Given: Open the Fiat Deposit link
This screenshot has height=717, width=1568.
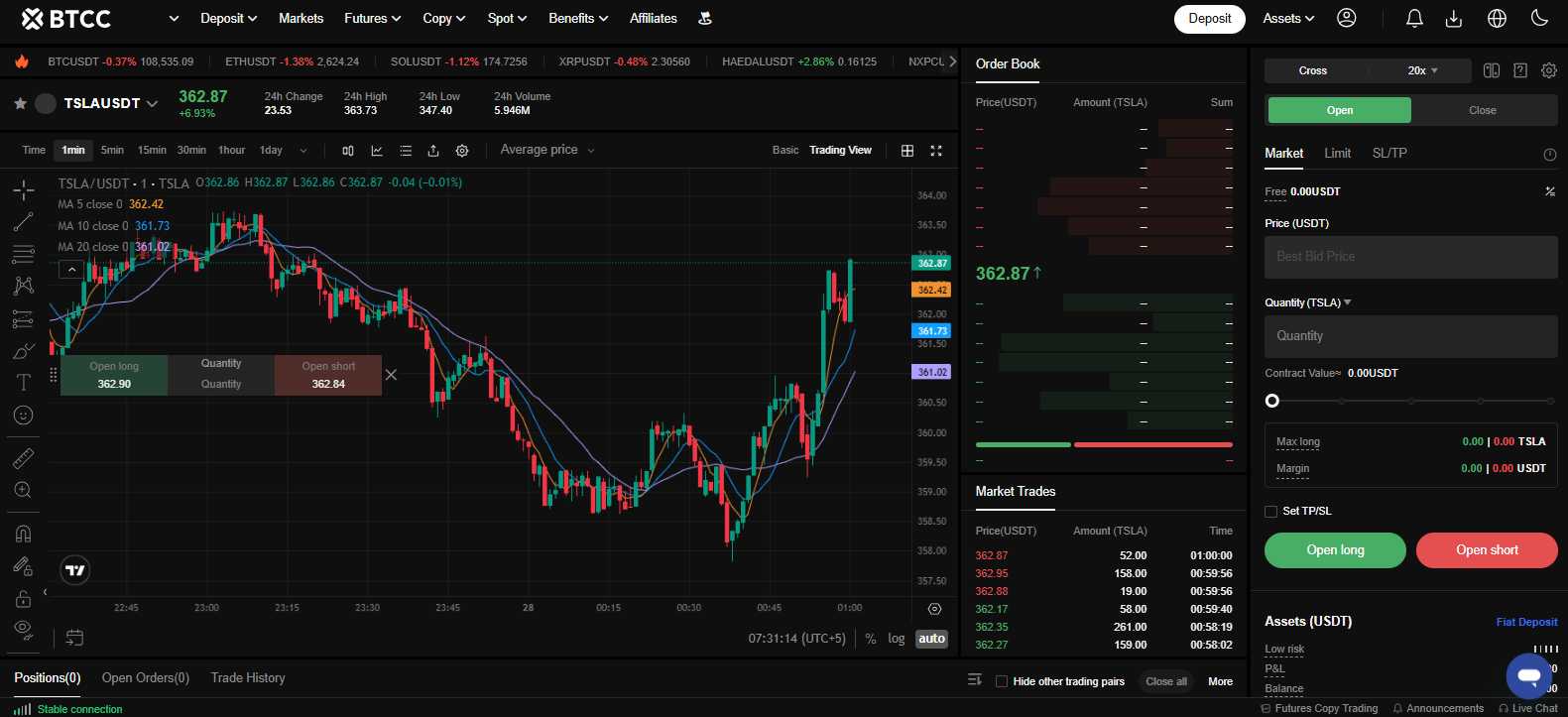Looking at the screenshot, I should tap(1526, 622).
